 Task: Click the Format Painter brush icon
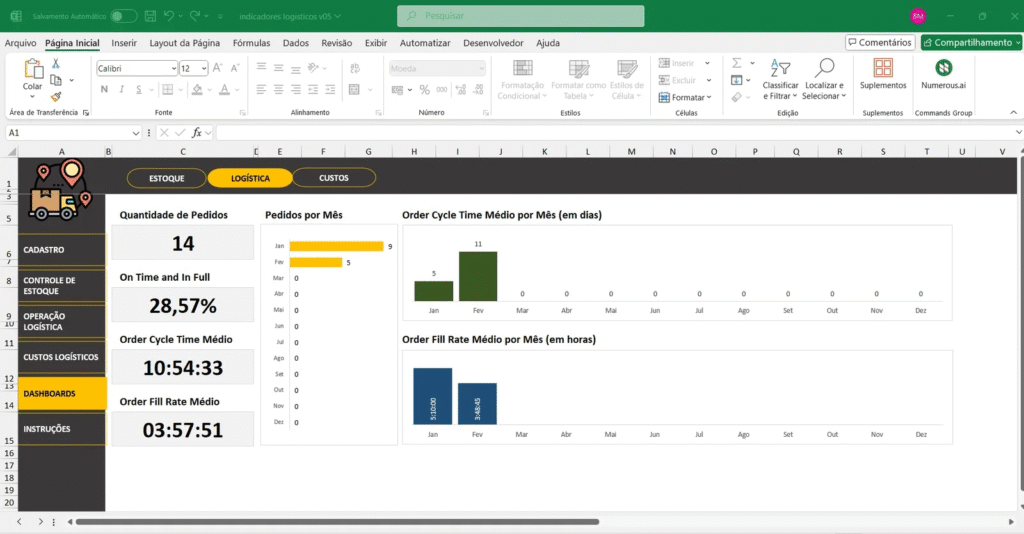coord(56,97)
